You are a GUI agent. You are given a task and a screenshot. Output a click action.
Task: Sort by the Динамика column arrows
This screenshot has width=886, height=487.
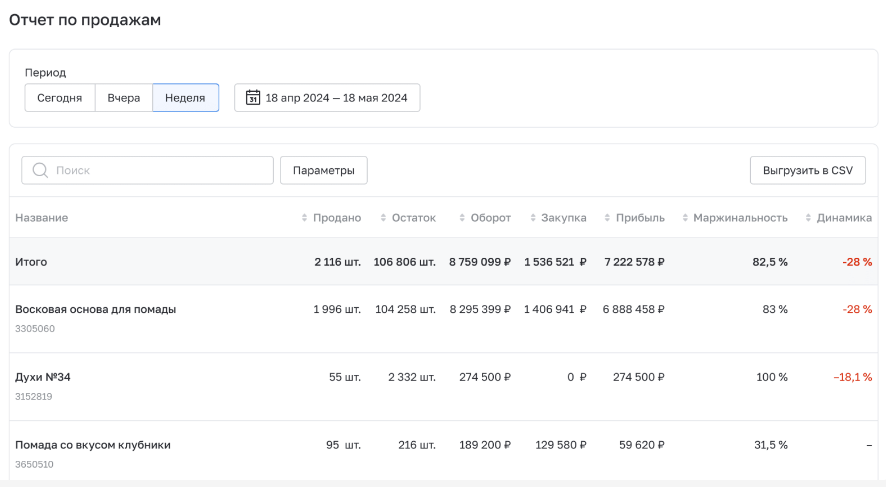(809, 218)
